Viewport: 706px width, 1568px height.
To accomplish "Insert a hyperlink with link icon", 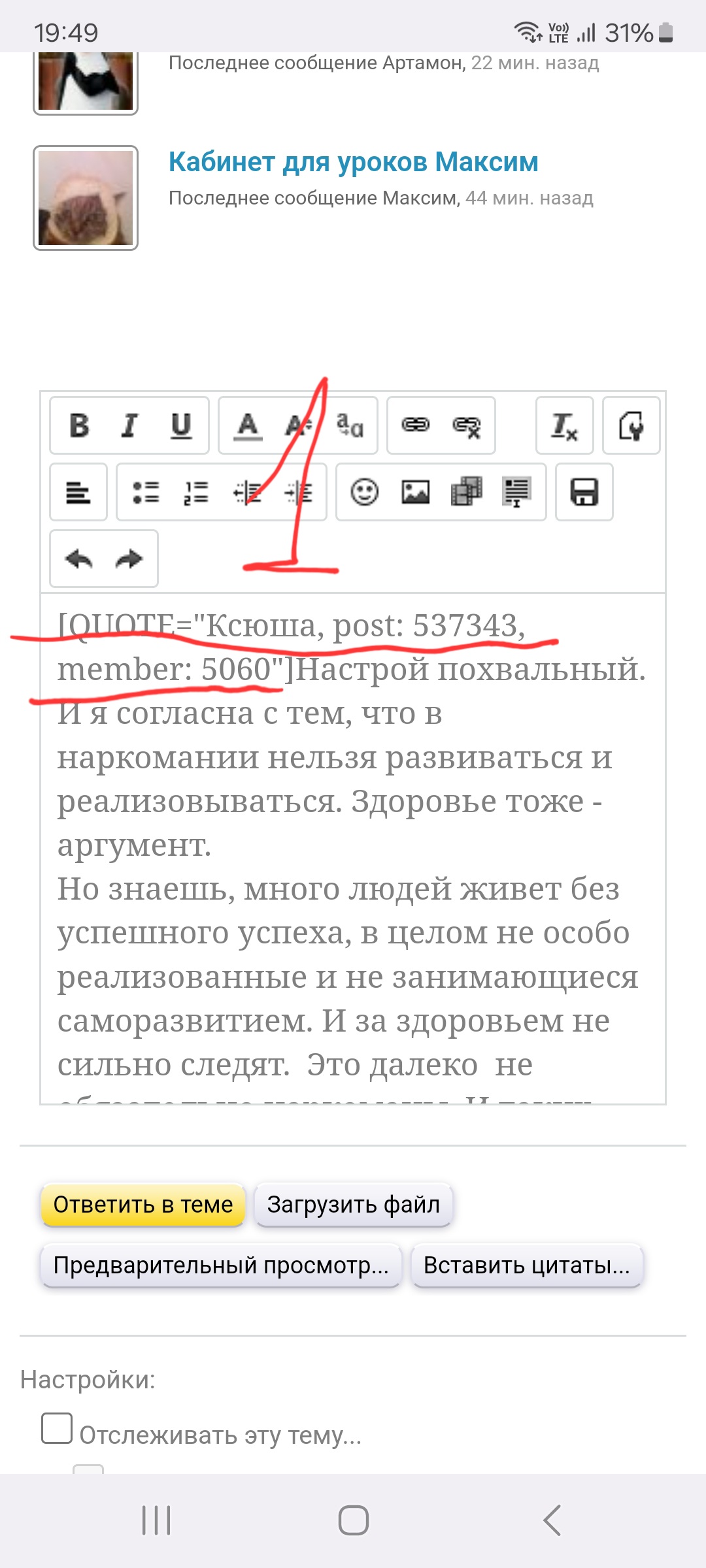I will click(x=416, y=426).
